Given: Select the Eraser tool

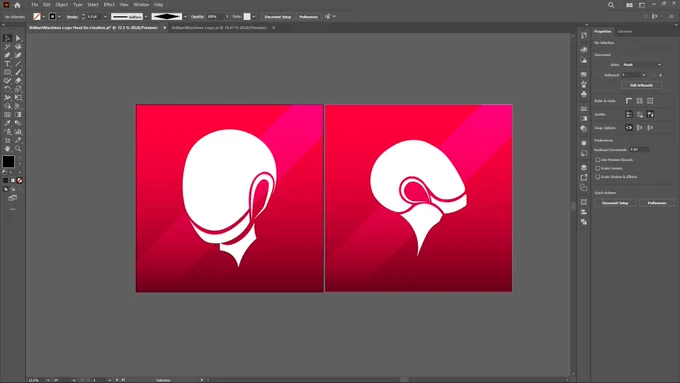Looking at the screenshot, I should (18, 81).
